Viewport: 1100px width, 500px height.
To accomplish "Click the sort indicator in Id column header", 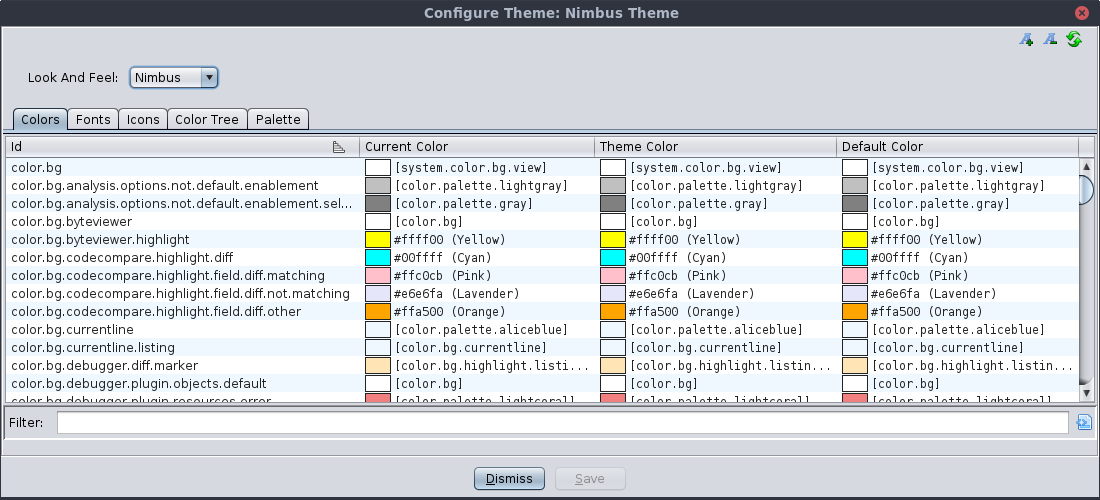I will 339,147.
